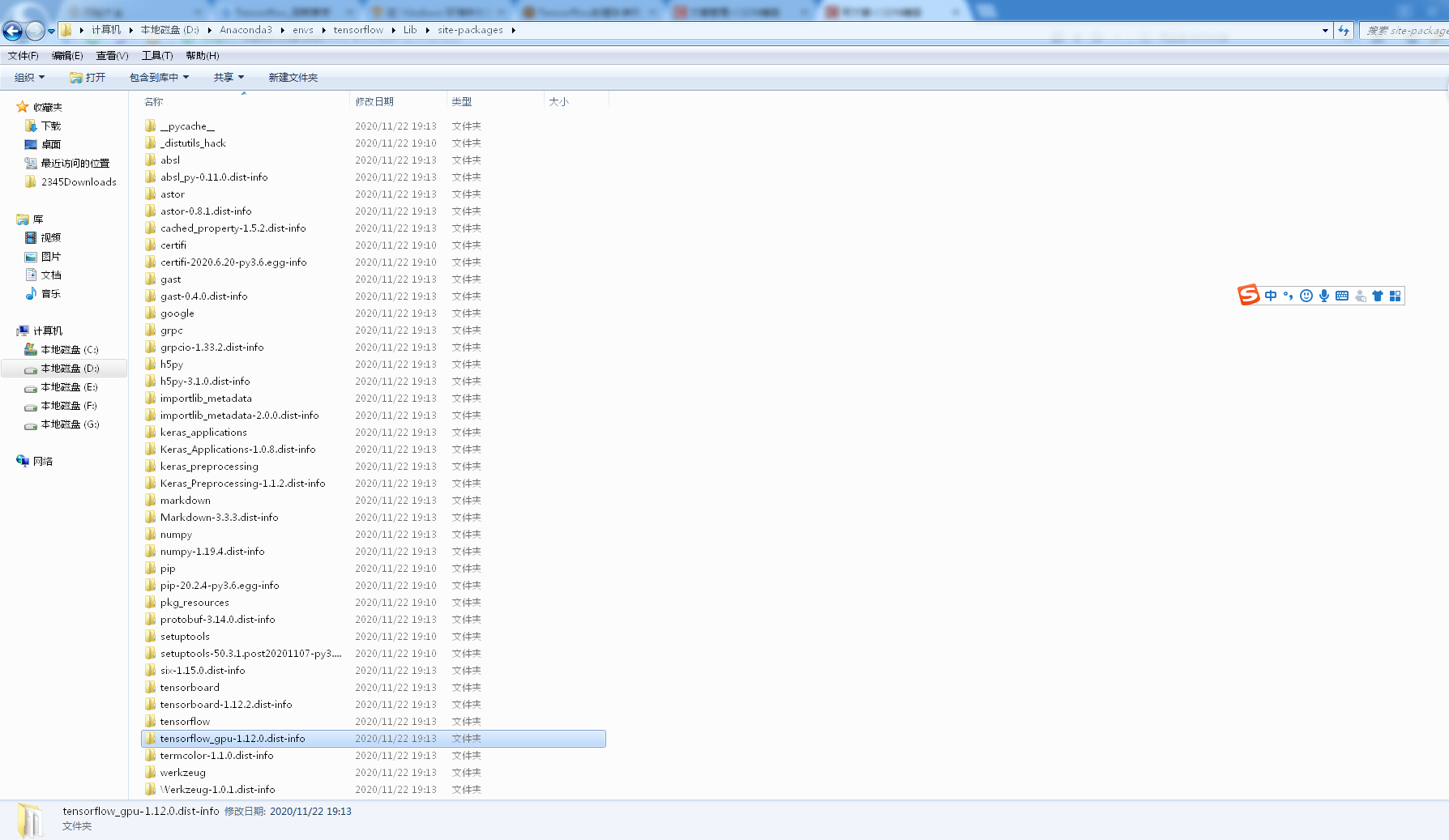
Task: Select protobuf-3.14.0.dist-info folder
Action: point(218,620)
